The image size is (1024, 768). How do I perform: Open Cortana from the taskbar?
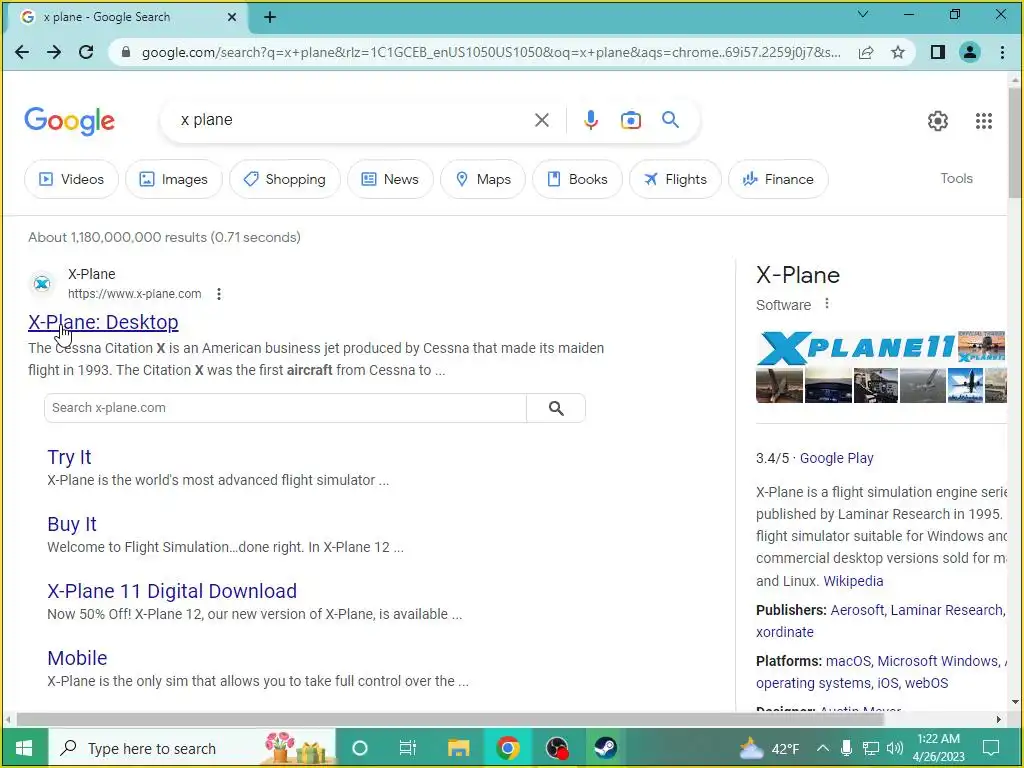click(x=360, y=748)
